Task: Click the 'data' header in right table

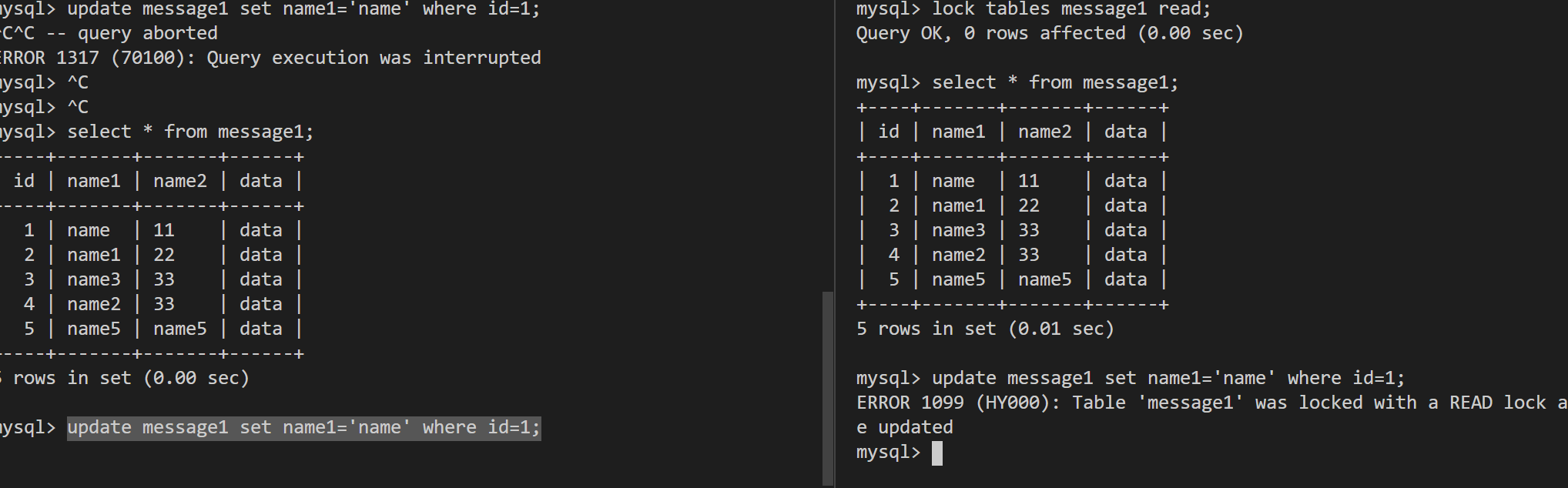Action: point(1125,132)
